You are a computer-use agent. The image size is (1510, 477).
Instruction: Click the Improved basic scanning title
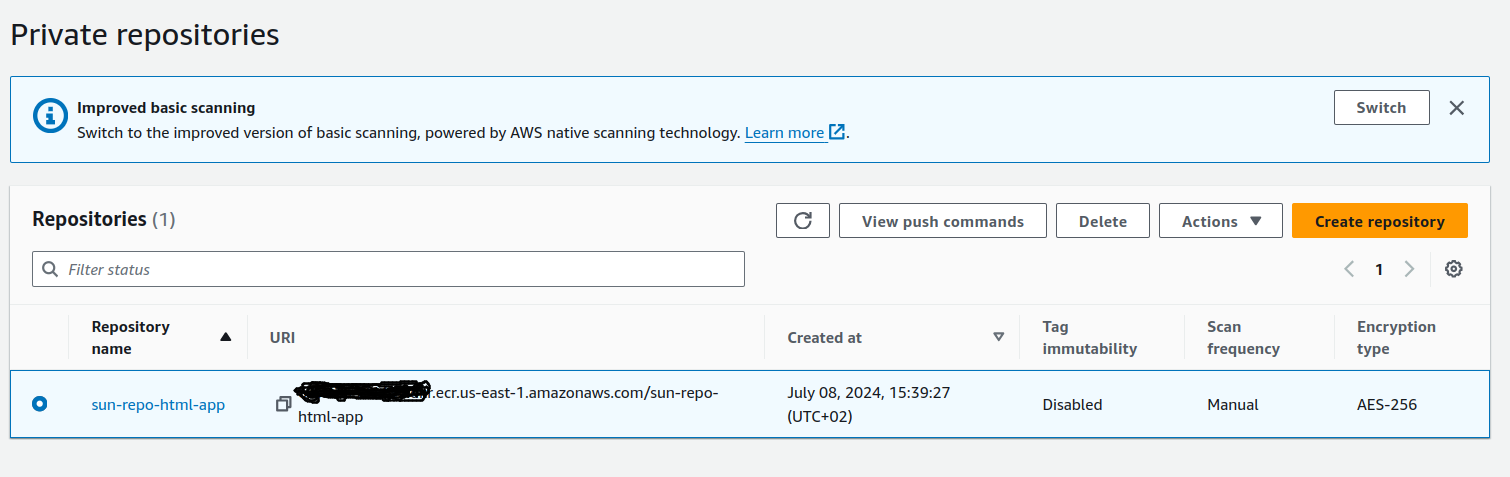[x=166, y=108]
